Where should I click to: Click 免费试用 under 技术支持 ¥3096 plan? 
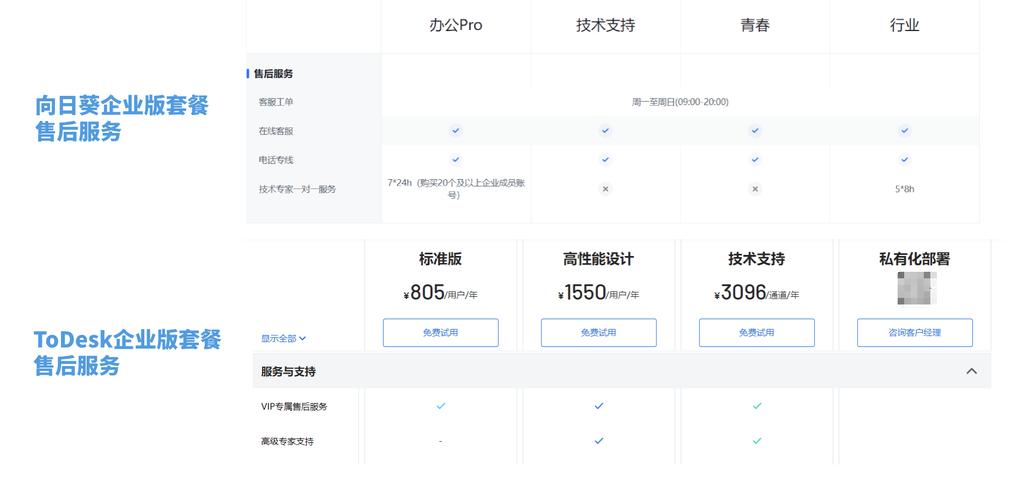tap(756, 332)
